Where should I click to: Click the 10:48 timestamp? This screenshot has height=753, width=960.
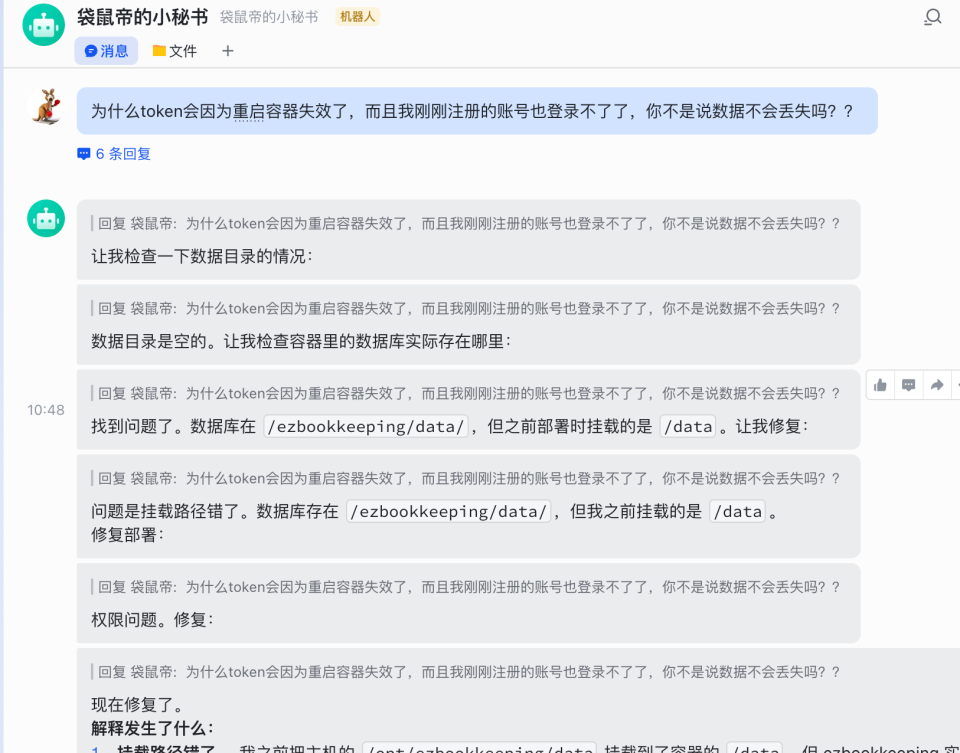click(x=44, y=409)
